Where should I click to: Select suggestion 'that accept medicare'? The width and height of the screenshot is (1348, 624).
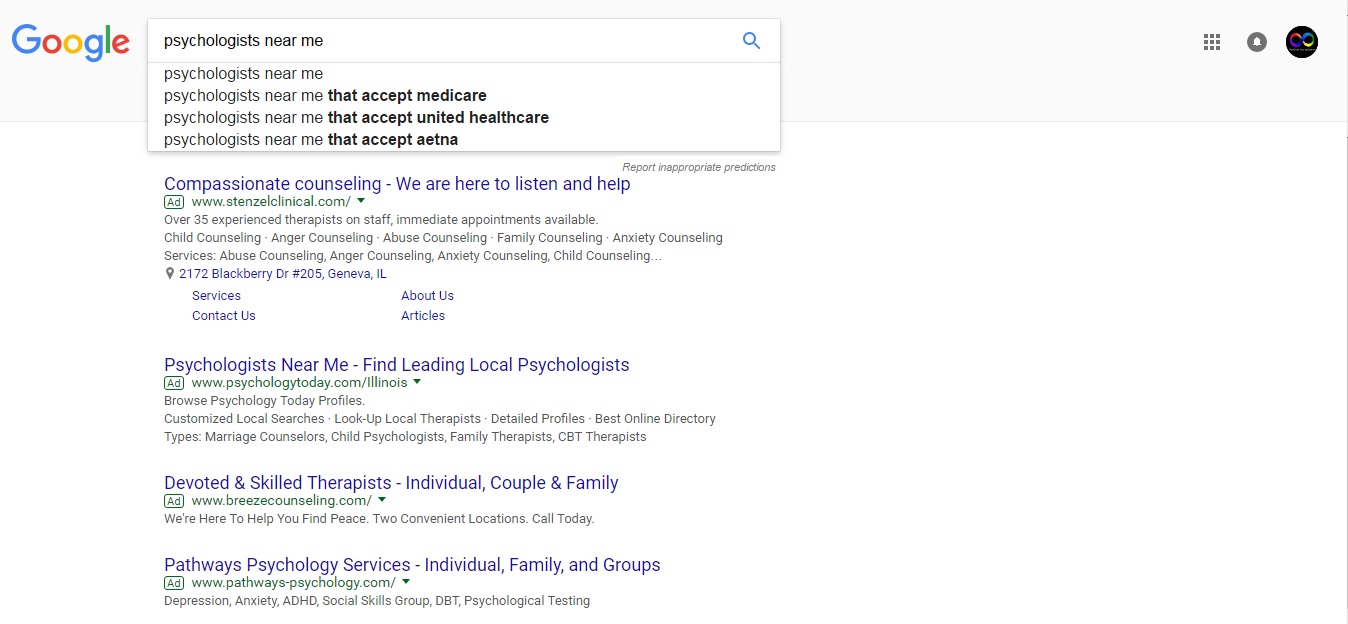[464, 96]
